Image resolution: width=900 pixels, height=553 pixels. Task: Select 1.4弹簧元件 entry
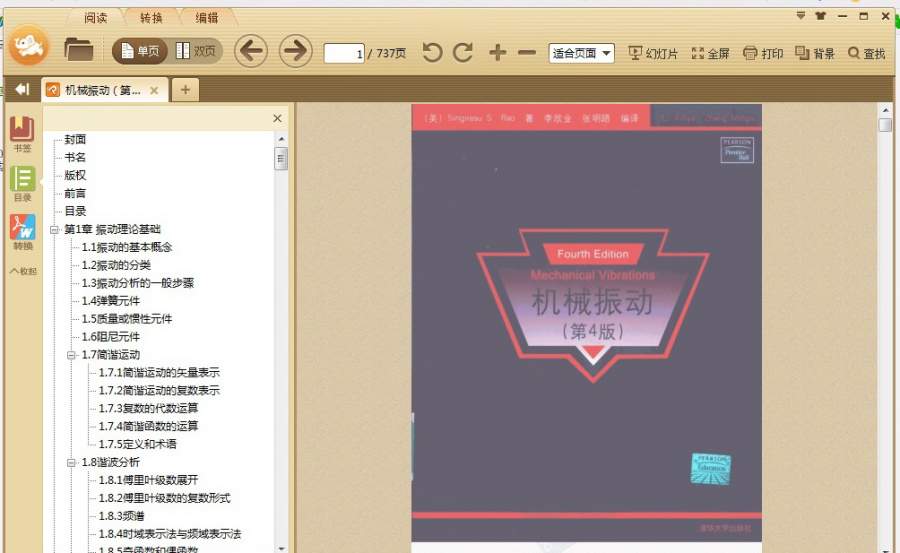coord(111,300)
